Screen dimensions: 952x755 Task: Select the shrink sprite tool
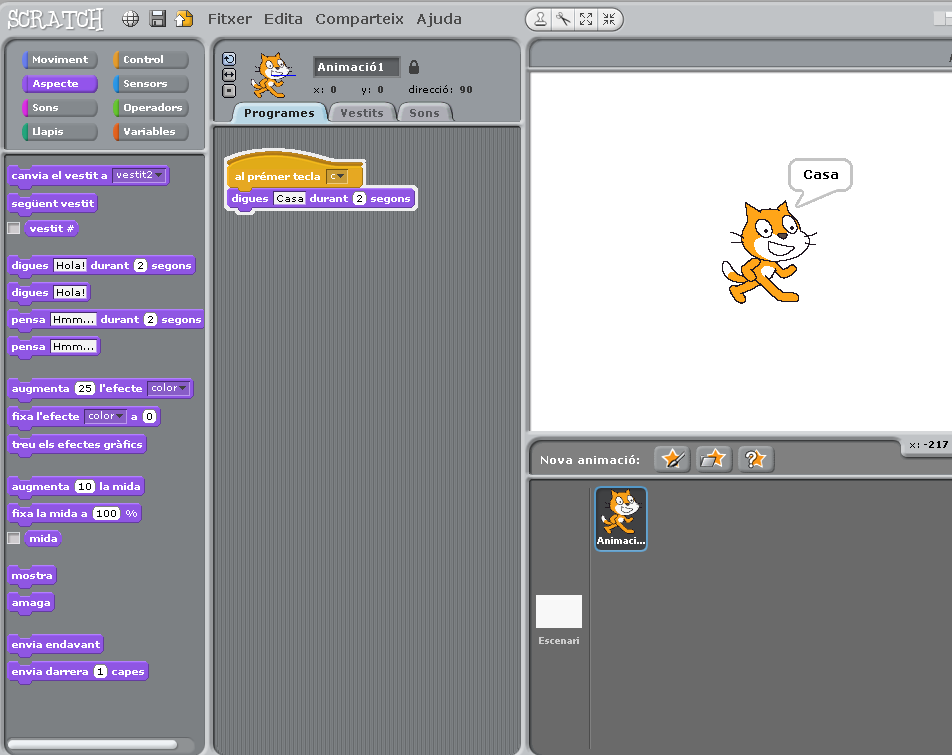[609, 19]
